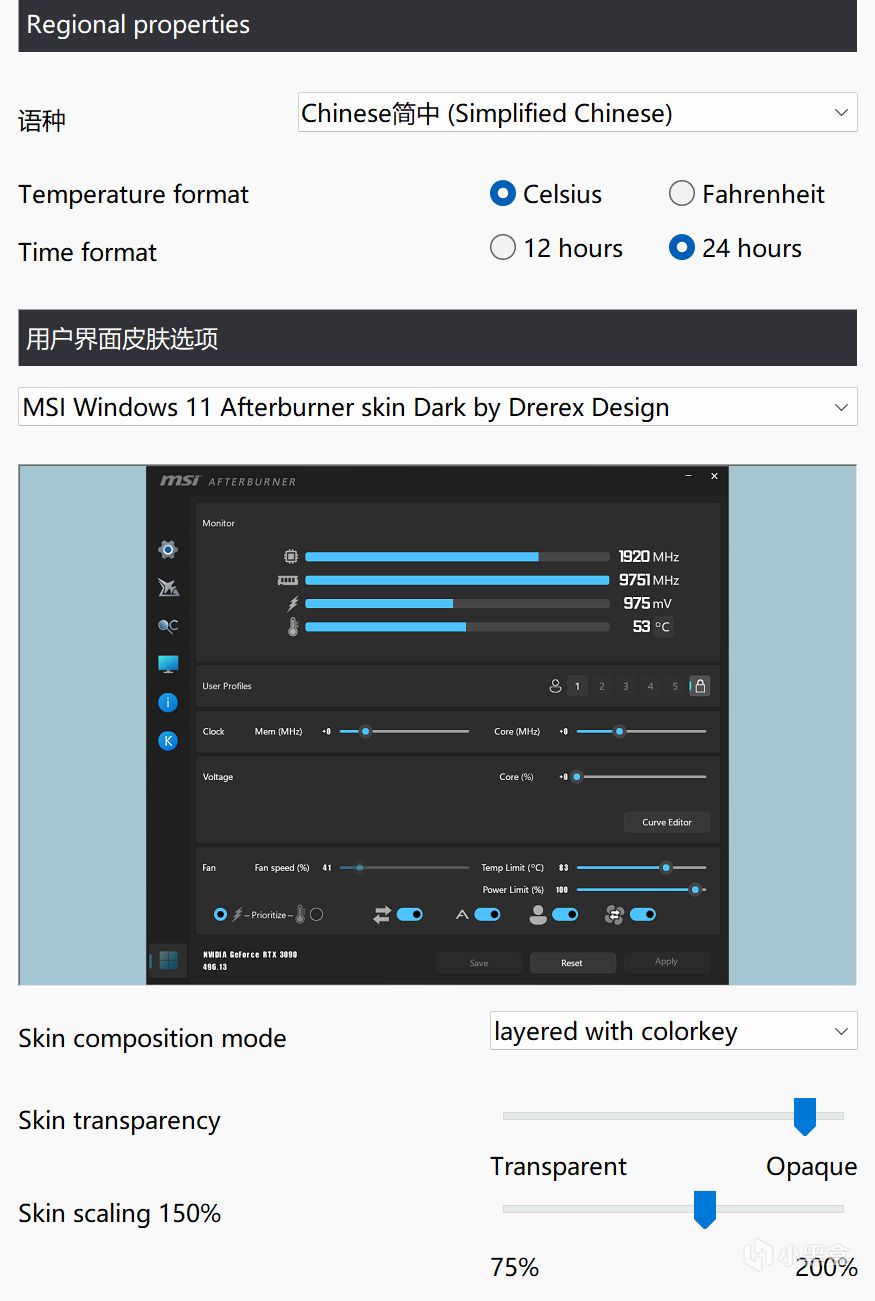Click the Apply button

(x=666, y=962)
